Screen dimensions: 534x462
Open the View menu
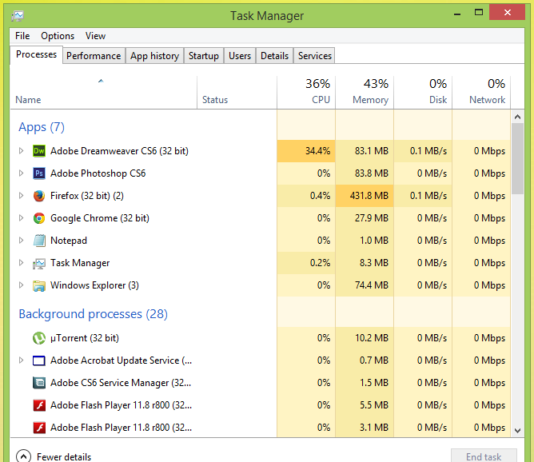(x=95, y=36)
